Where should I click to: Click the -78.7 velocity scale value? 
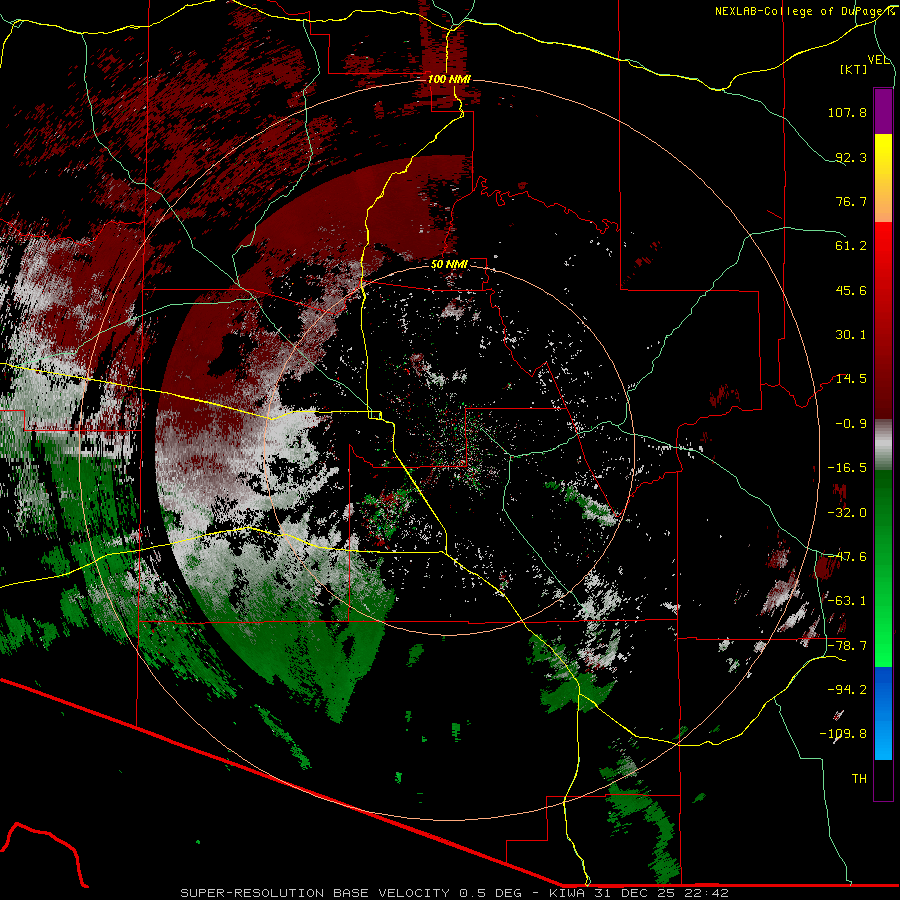tap(847, 646)
